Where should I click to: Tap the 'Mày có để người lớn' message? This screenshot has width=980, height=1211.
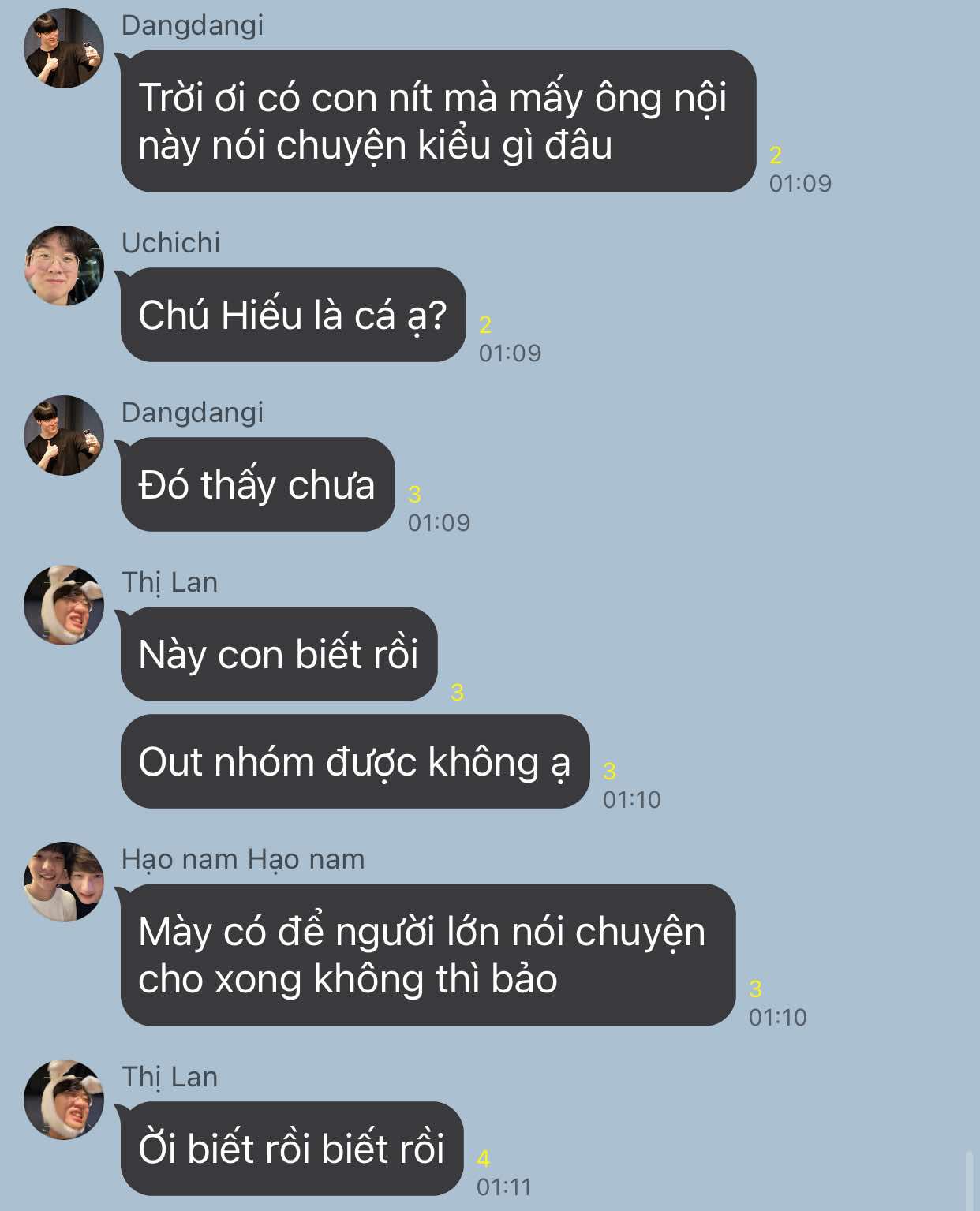[428, 955]
